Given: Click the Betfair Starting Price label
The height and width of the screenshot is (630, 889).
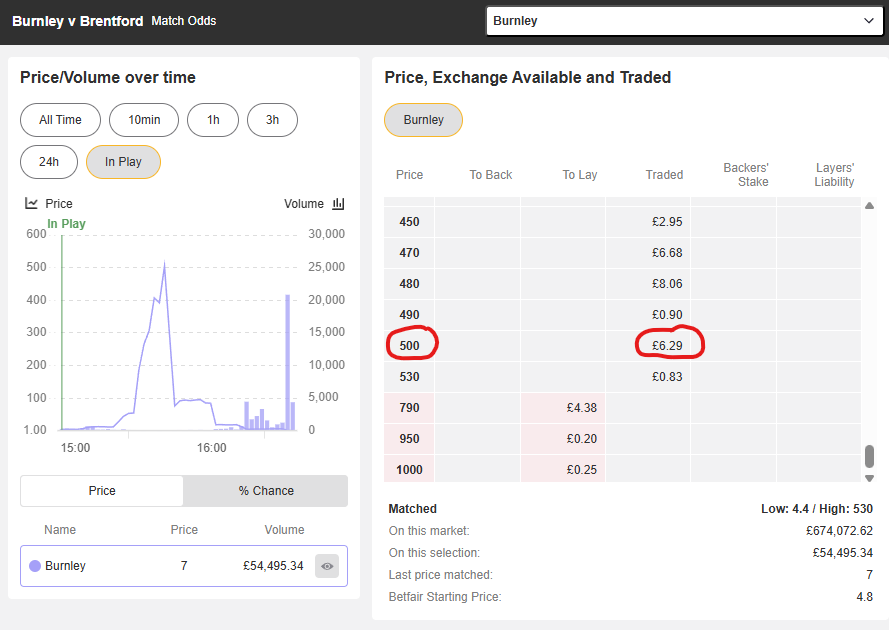Looking at the screenshot, I should tap(445, 597).
